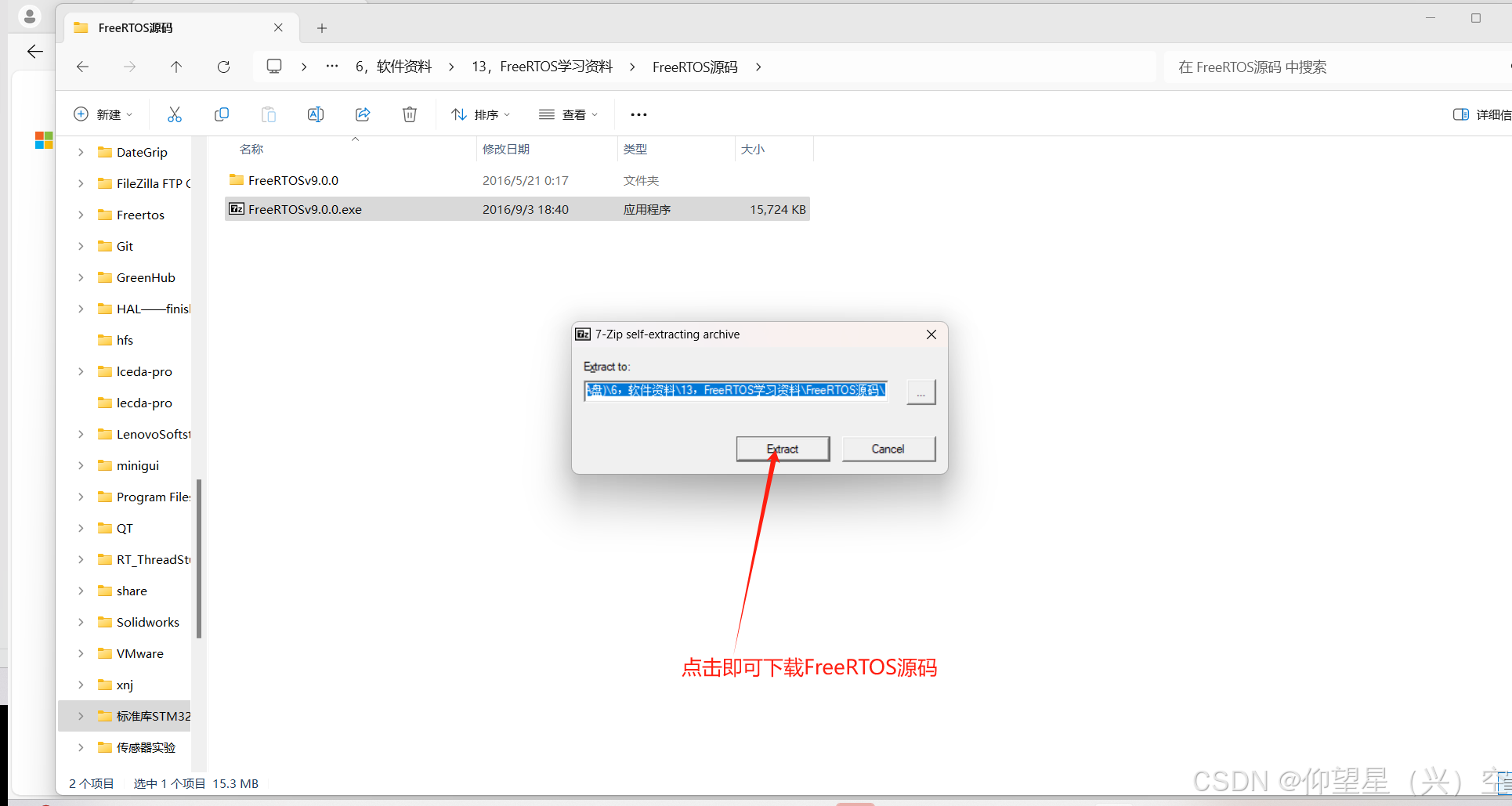
Task: Expand the FileZilla FTP tree folder
Action: point(81,183)
